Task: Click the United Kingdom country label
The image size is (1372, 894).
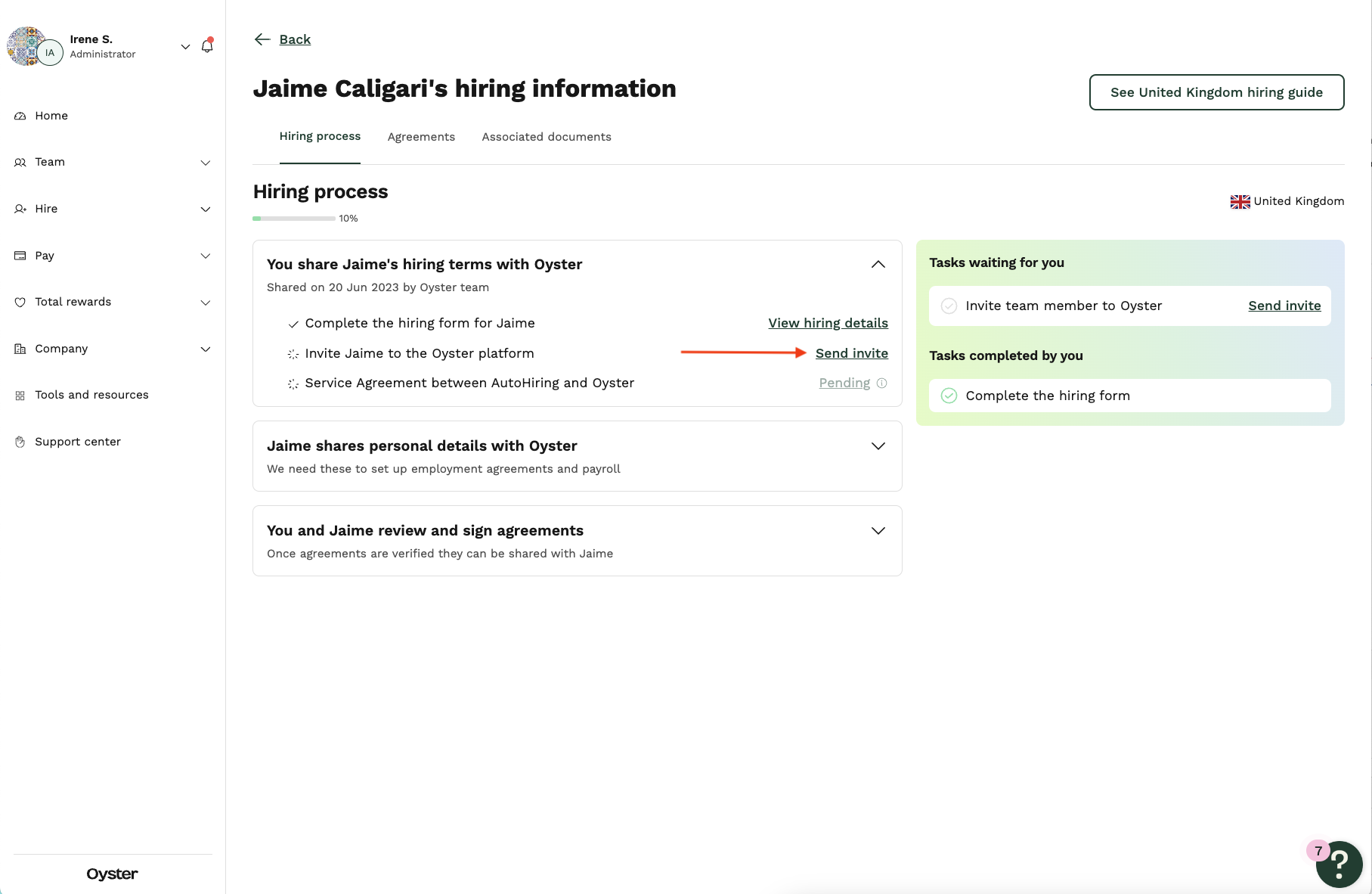Action: 1299,201
